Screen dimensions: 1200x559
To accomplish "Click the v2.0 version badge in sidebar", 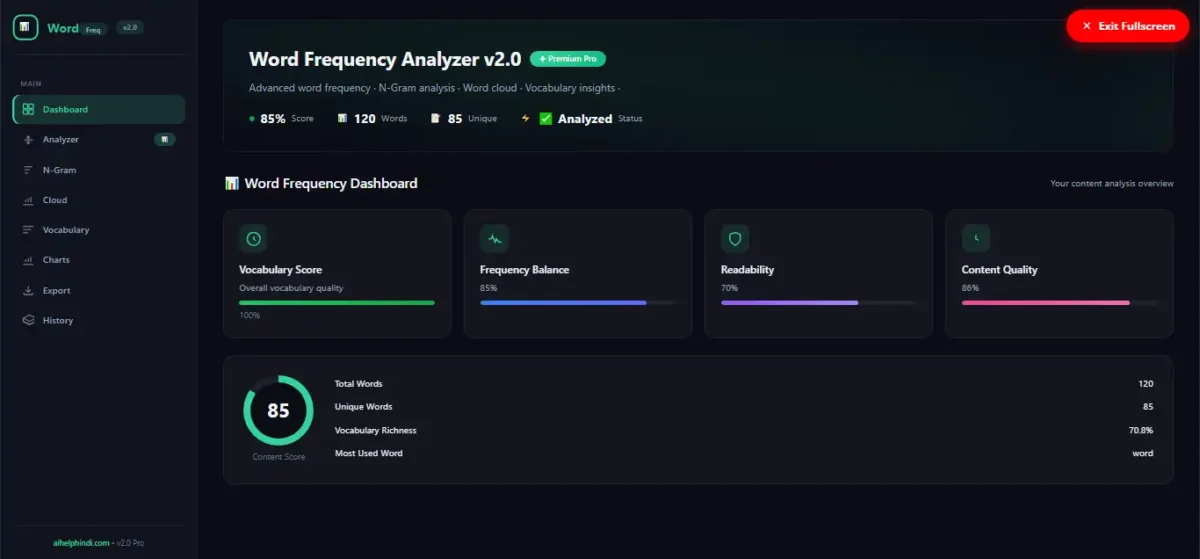I will tap(130, 28).
